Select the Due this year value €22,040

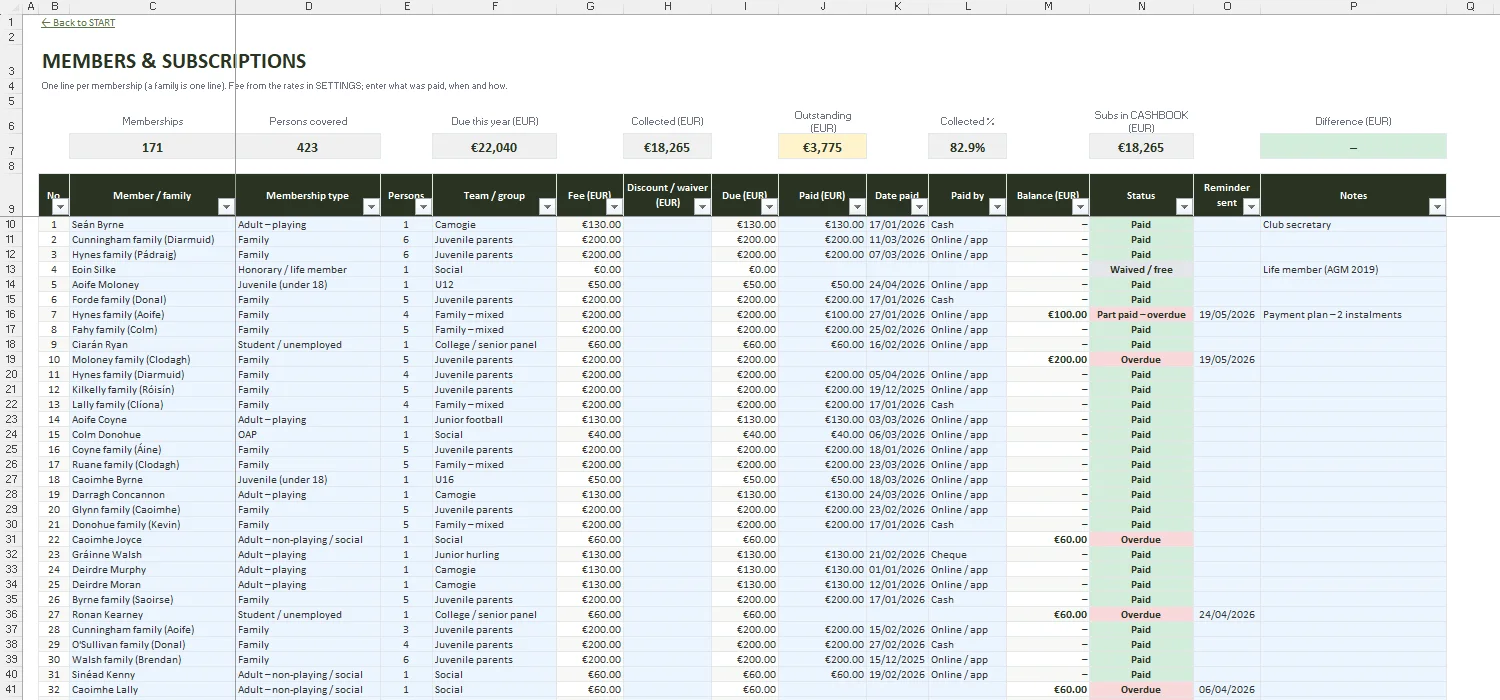(494, 147)
